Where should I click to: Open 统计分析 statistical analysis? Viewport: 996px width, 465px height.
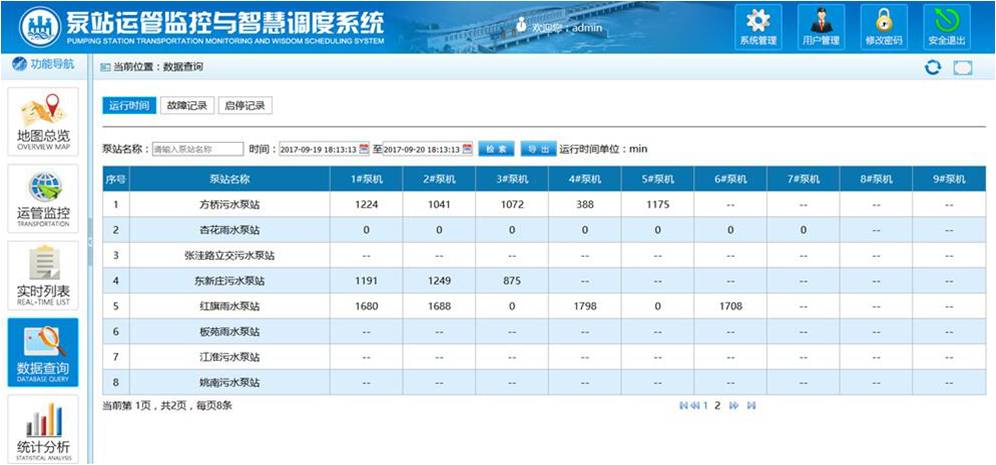[x=43, y=430]
